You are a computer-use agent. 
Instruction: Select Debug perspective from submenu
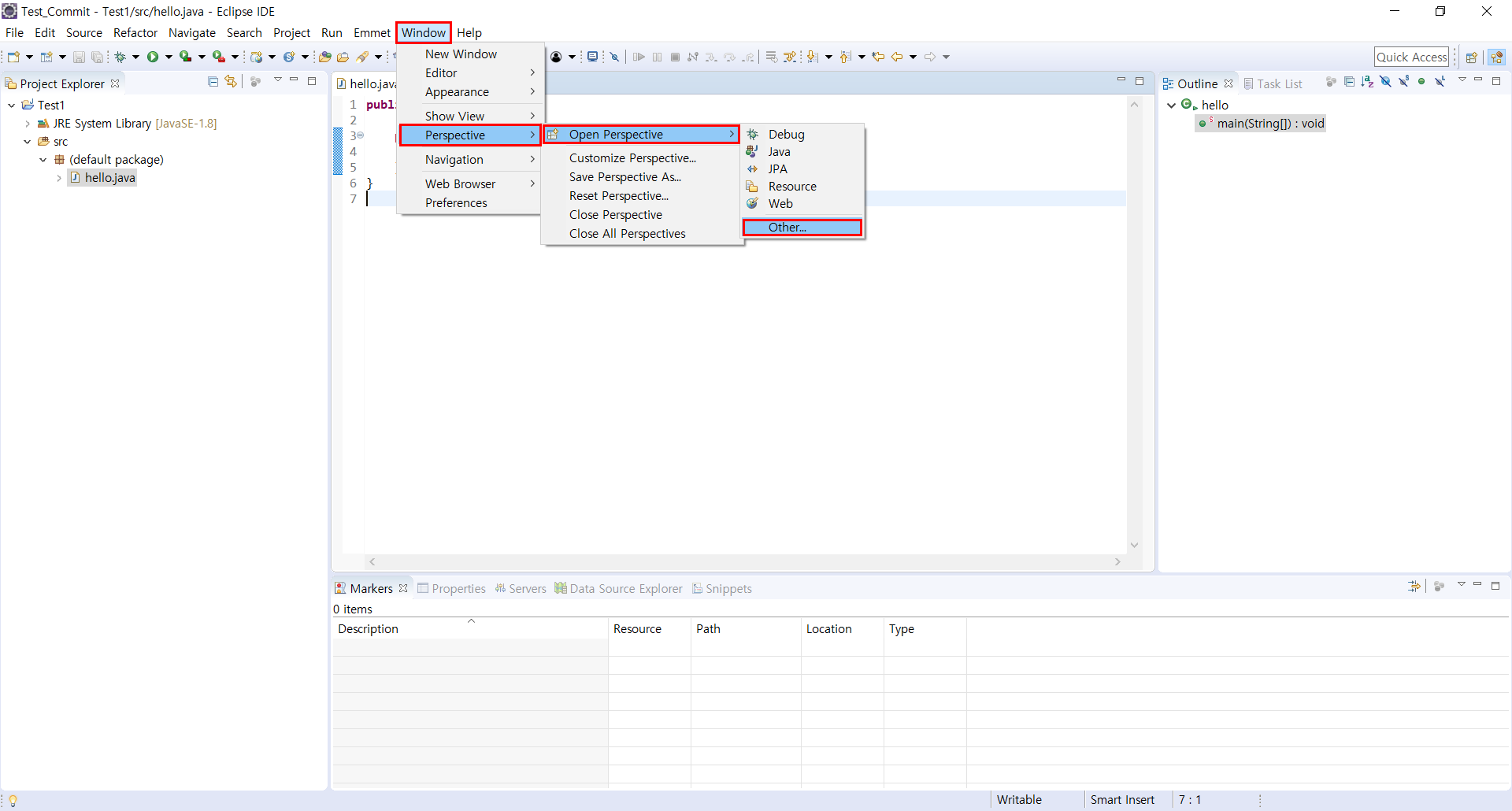pos(803,135)
